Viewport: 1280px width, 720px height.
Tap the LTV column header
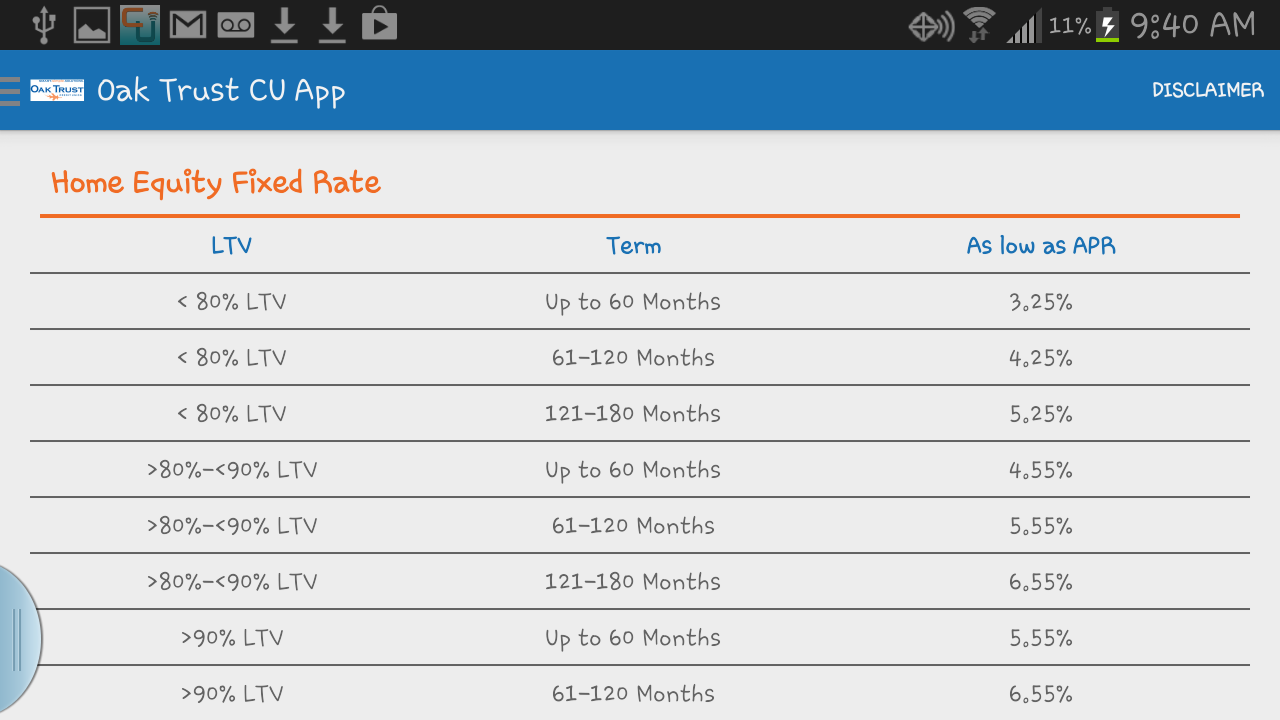[x=232, y=246]
